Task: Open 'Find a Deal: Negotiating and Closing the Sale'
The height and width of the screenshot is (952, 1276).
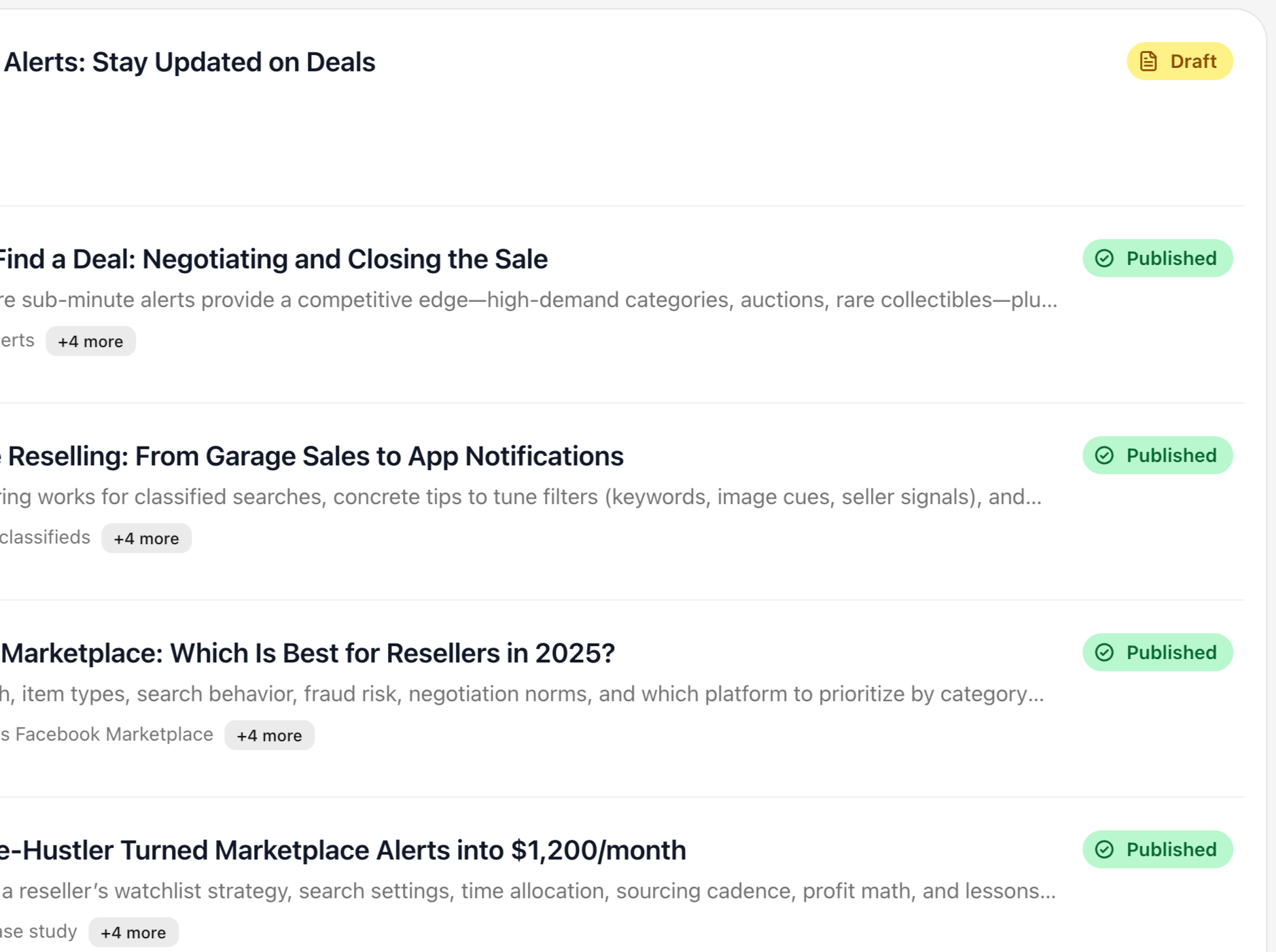Action: tap(273, 259)
